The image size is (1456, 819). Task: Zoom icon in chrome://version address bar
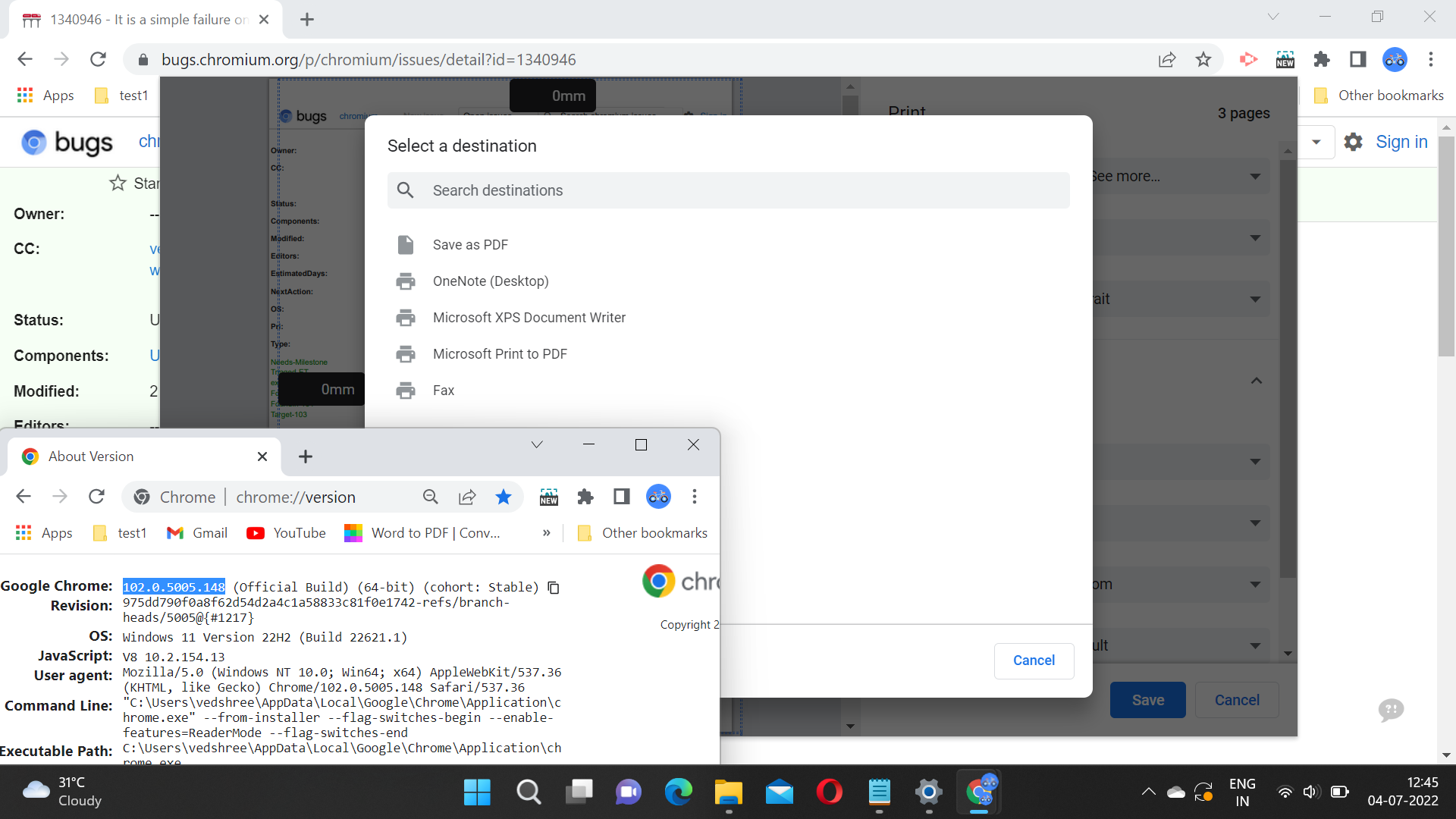[431, 497]
